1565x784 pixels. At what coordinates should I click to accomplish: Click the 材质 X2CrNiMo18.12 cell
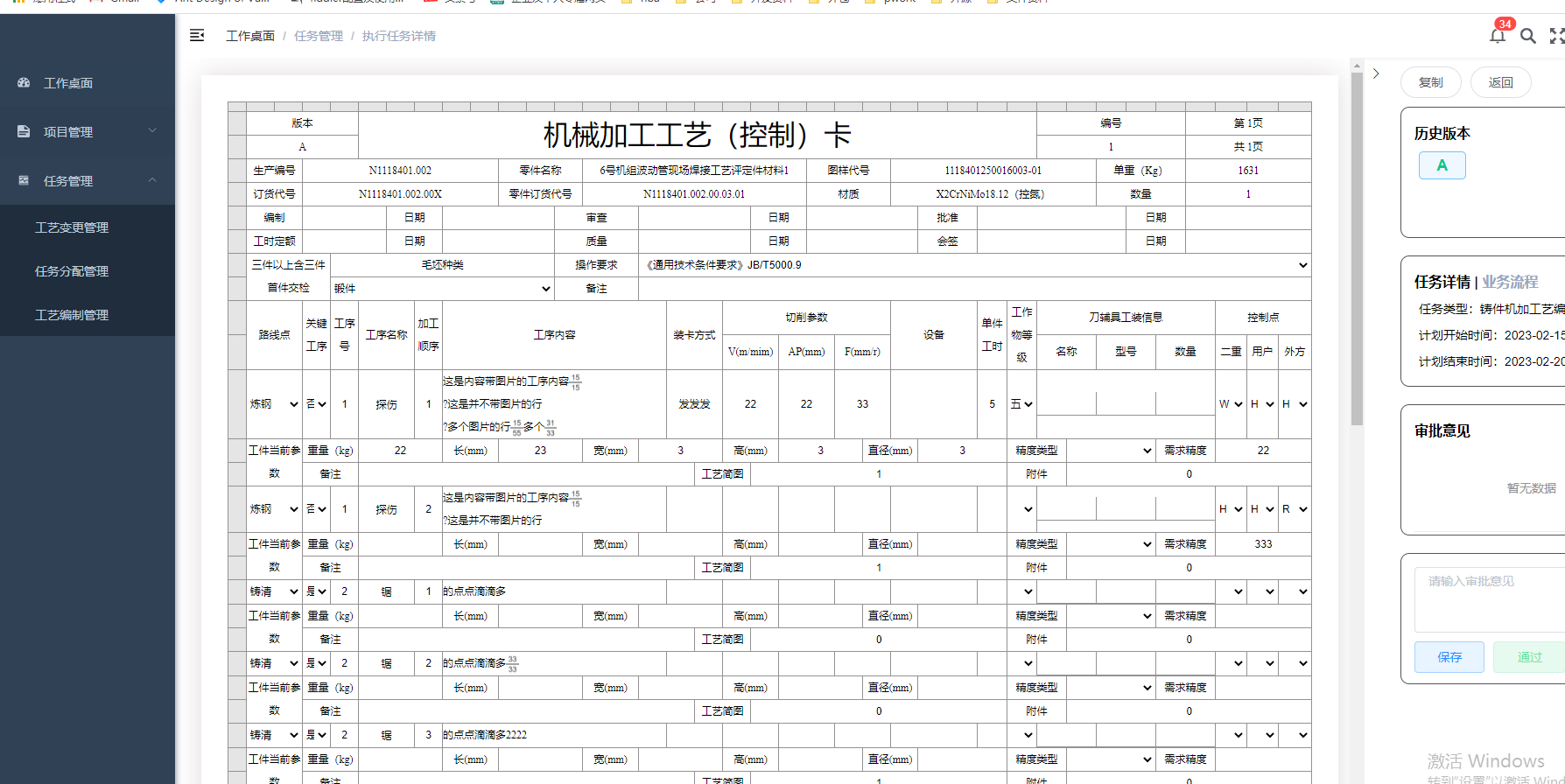click(x=993, y=194)
